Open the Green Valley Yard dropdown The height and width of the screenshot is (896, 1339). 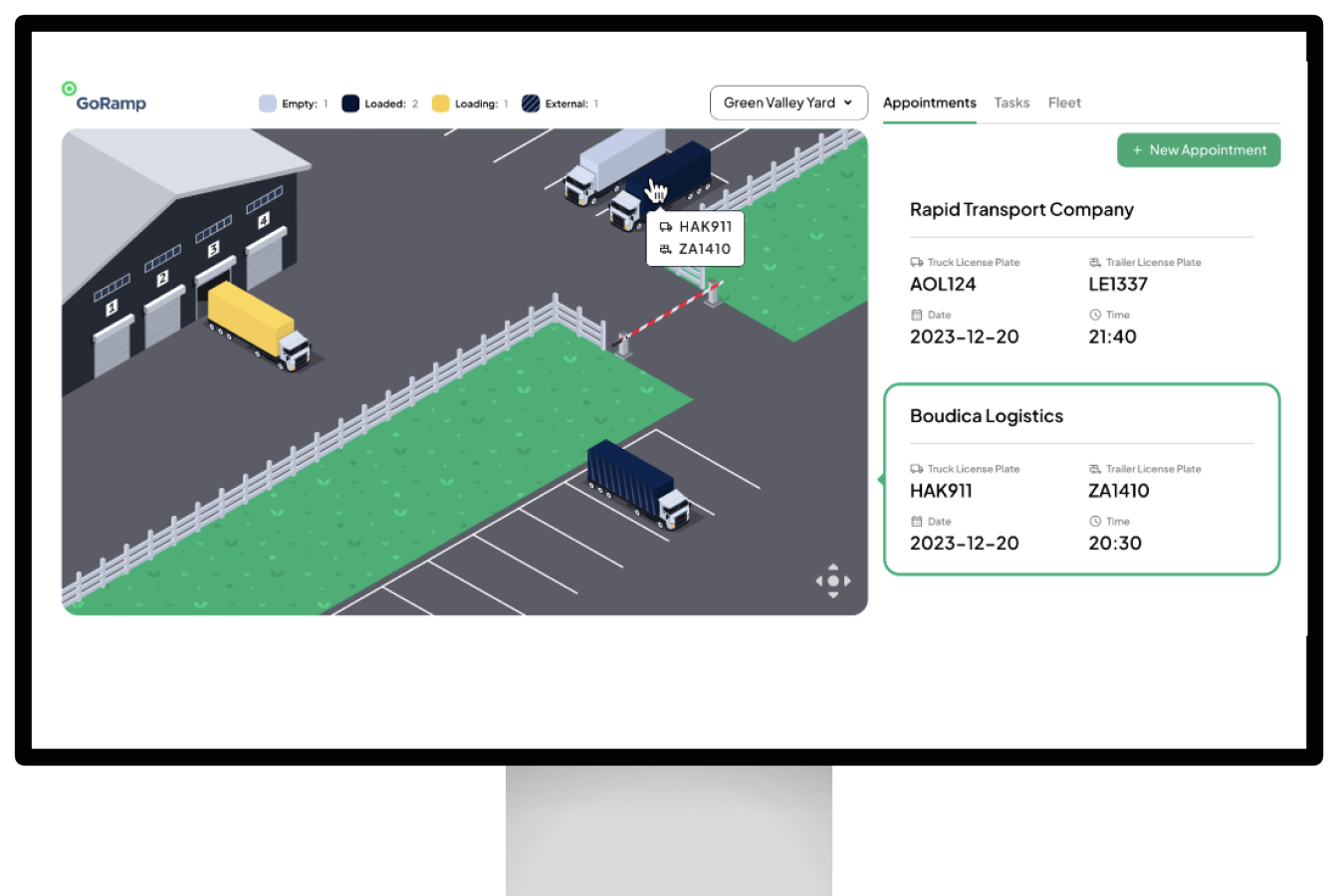coord(788,103)
